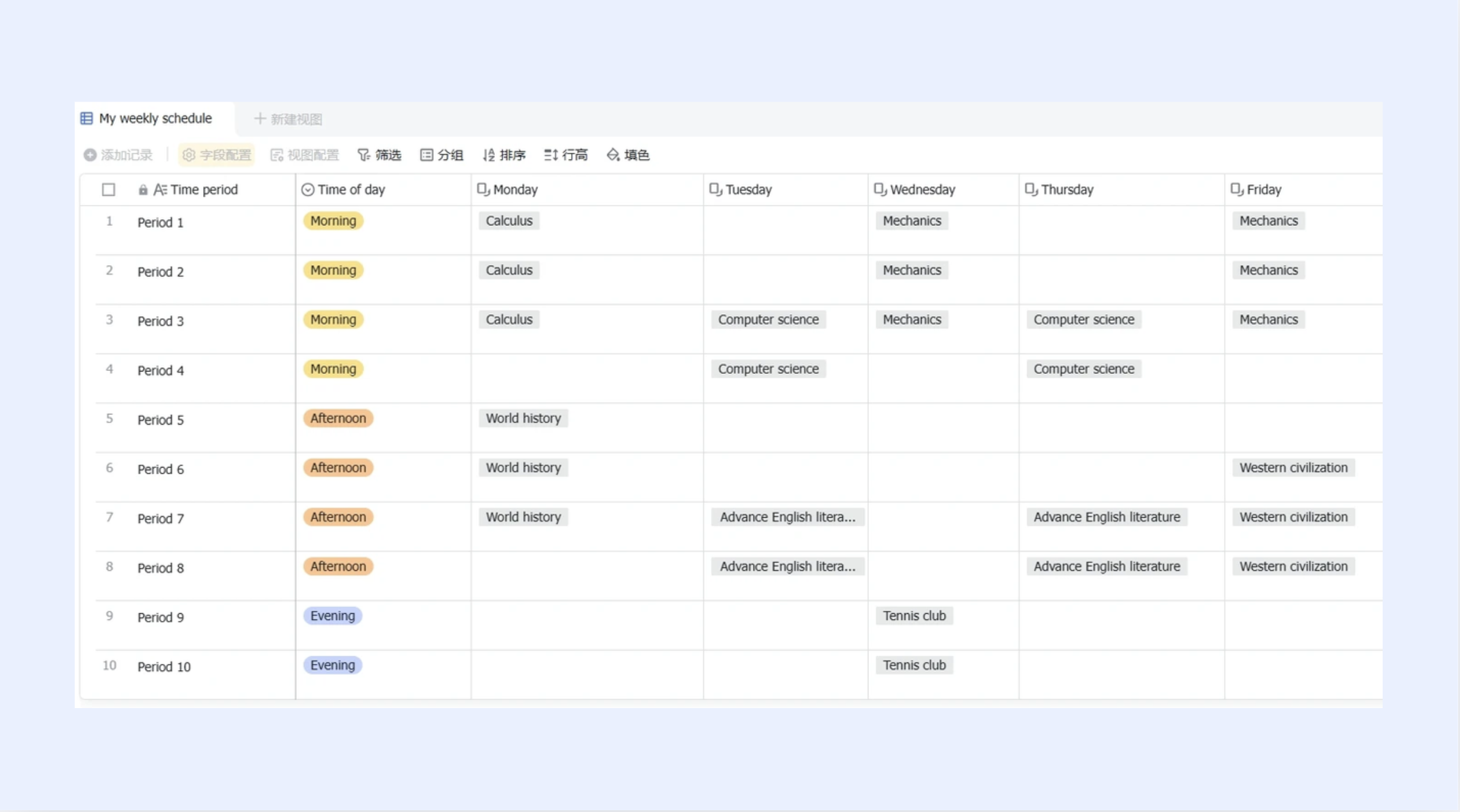Click Computer science in Thursday Period 4
1460x812 pixels.
pyautogui.click(x=1084, y=369)
